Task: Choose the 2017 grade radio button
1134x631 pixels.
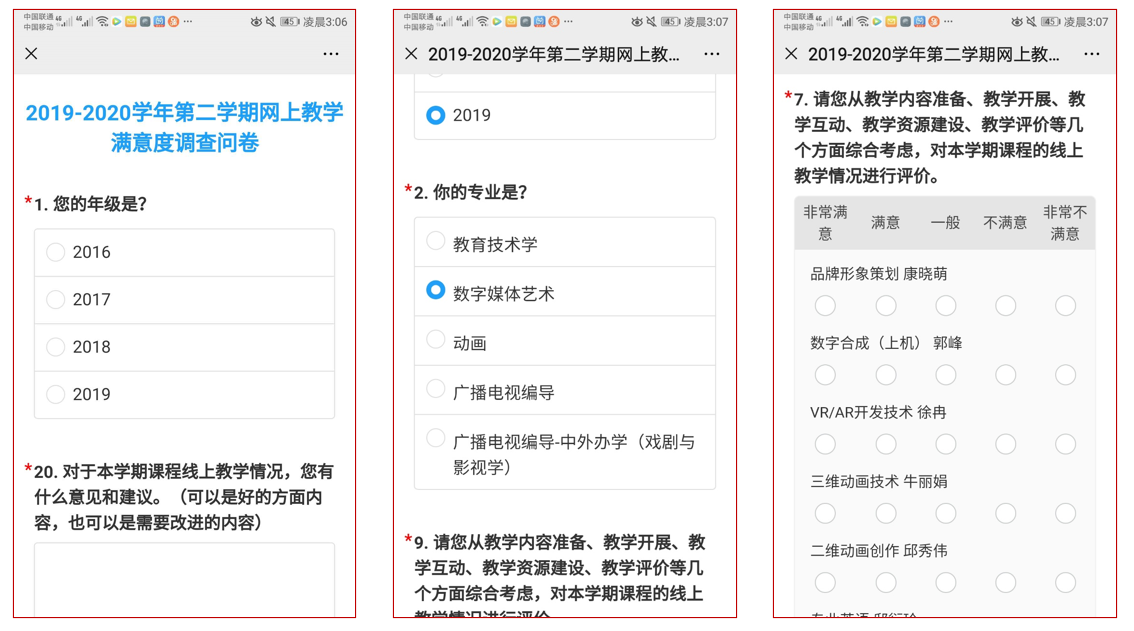Action: (x=56, y=299)
